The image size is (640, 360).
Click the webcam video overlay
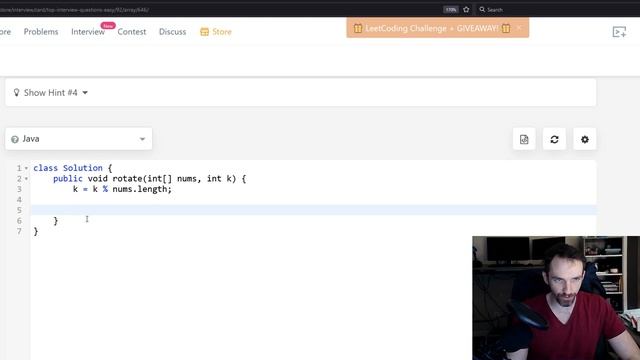pyautogui.click(x=556, y=298)
